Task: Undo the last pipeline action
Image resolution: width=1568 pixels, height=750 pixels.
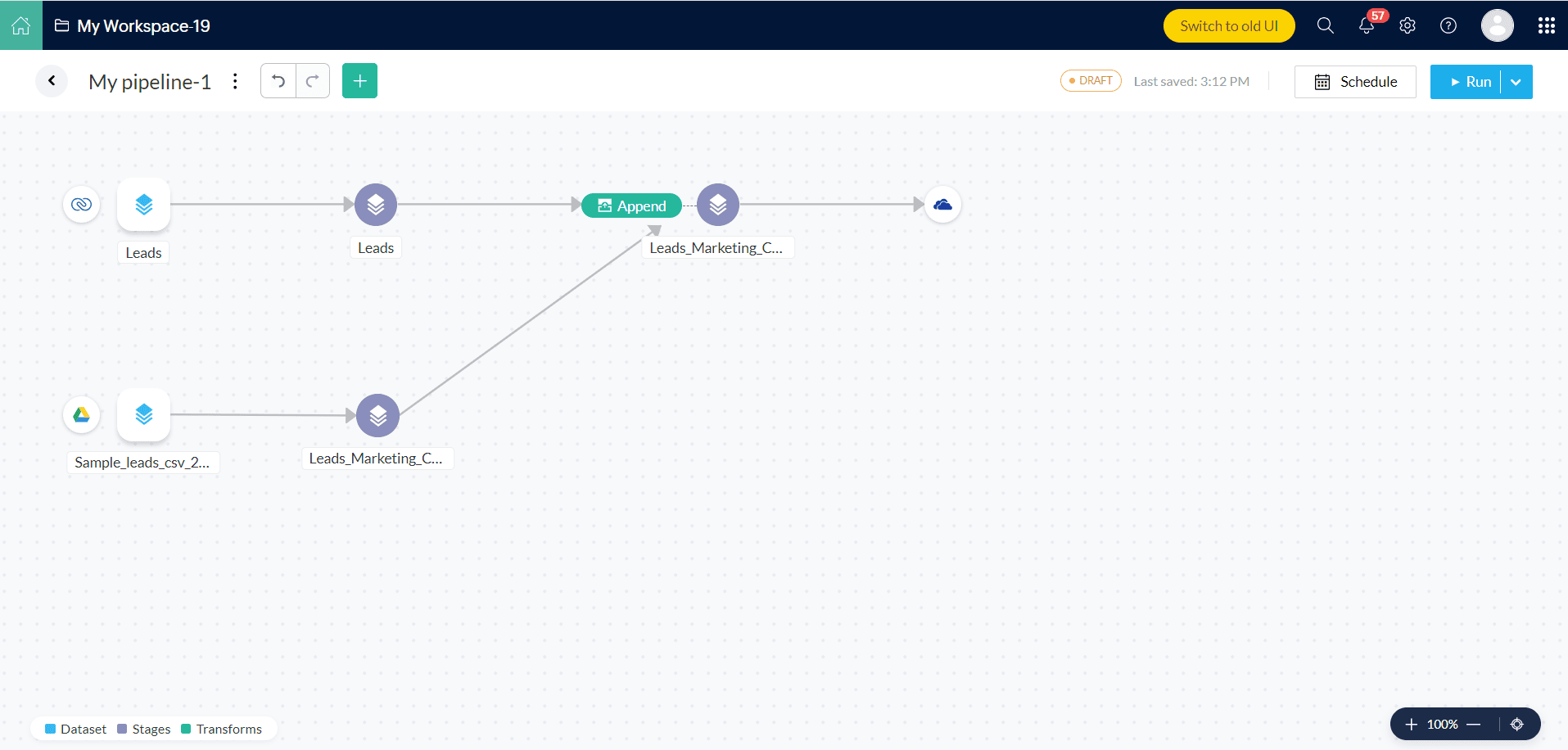Action: coord(278,81)
